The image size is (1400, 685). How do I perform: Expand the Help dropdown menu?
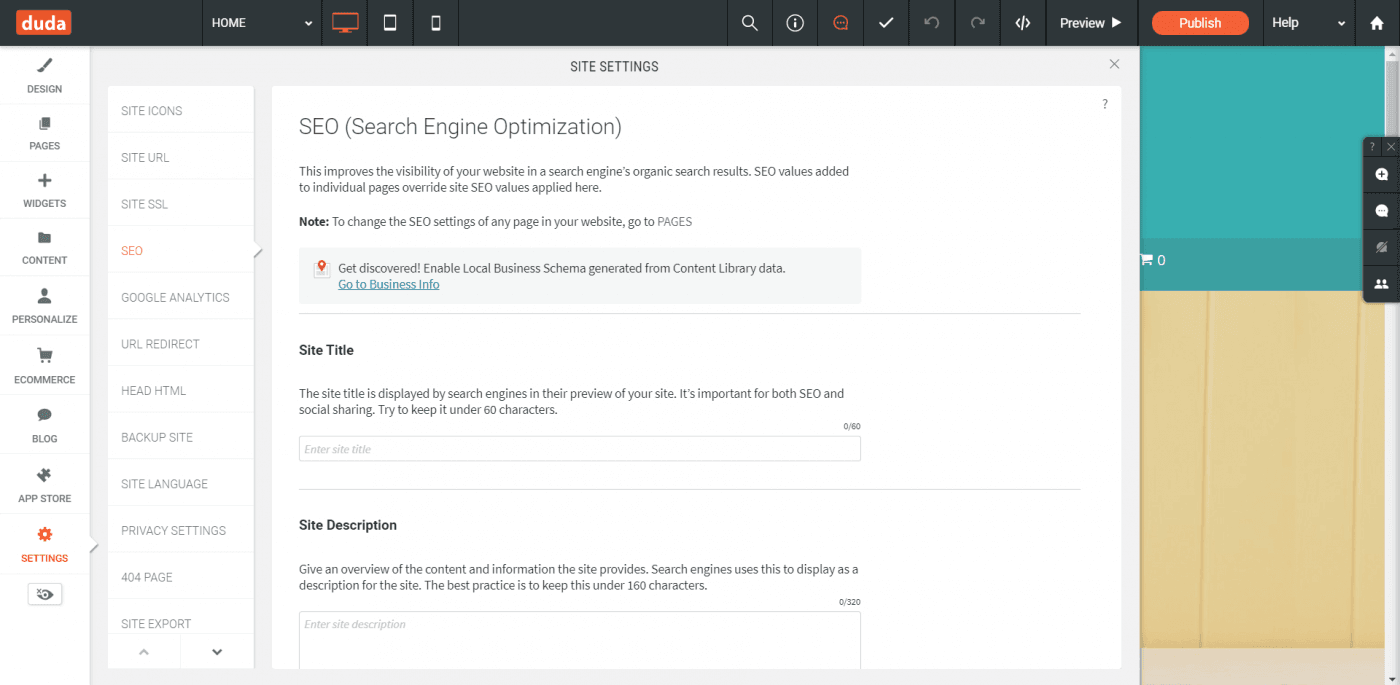click(x=1309, y=23)
